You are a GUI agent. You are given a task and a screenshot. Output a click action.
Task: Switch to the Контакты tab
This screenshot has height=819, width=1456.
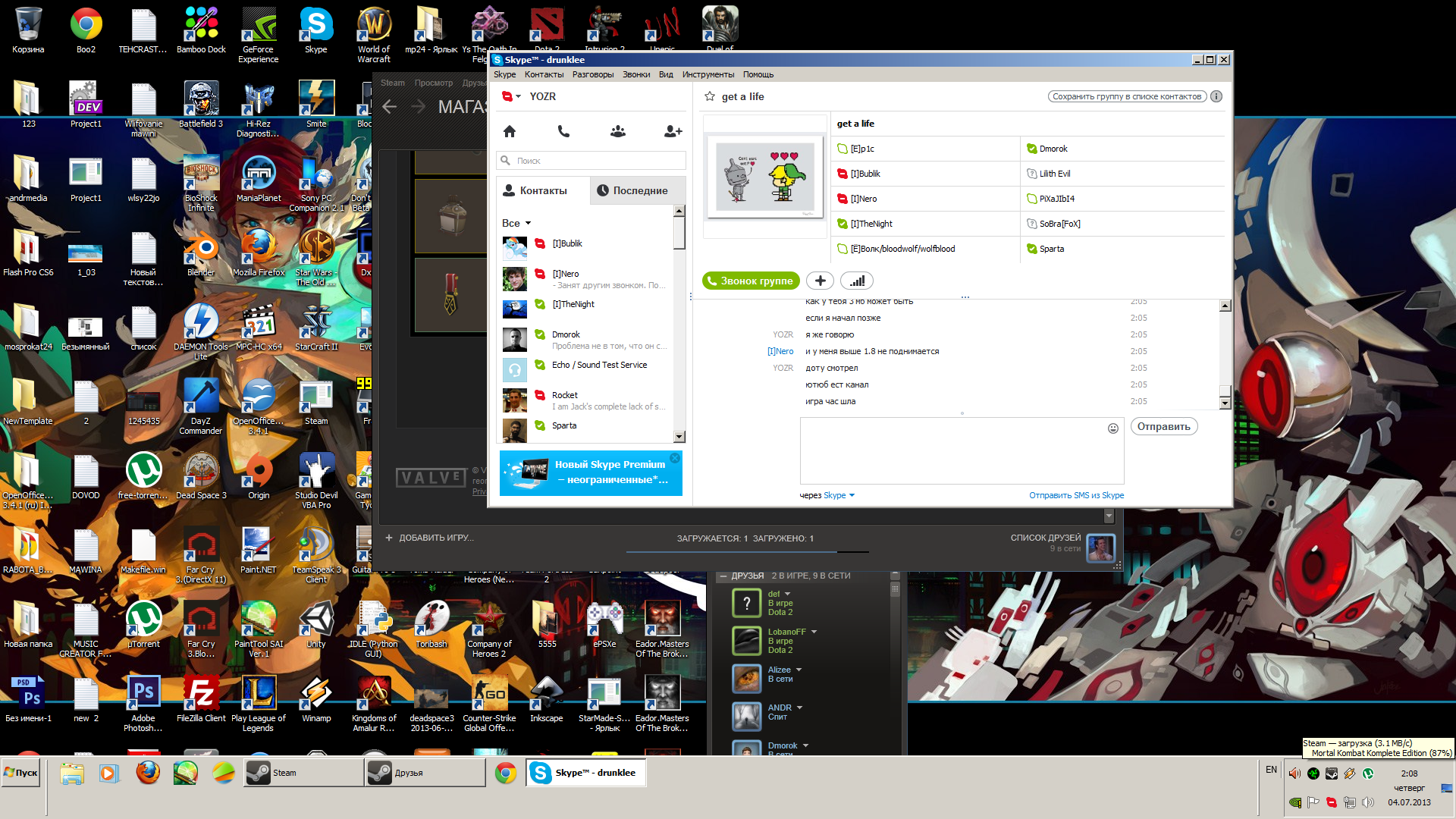pyautogui.click(x=543, y=190)
